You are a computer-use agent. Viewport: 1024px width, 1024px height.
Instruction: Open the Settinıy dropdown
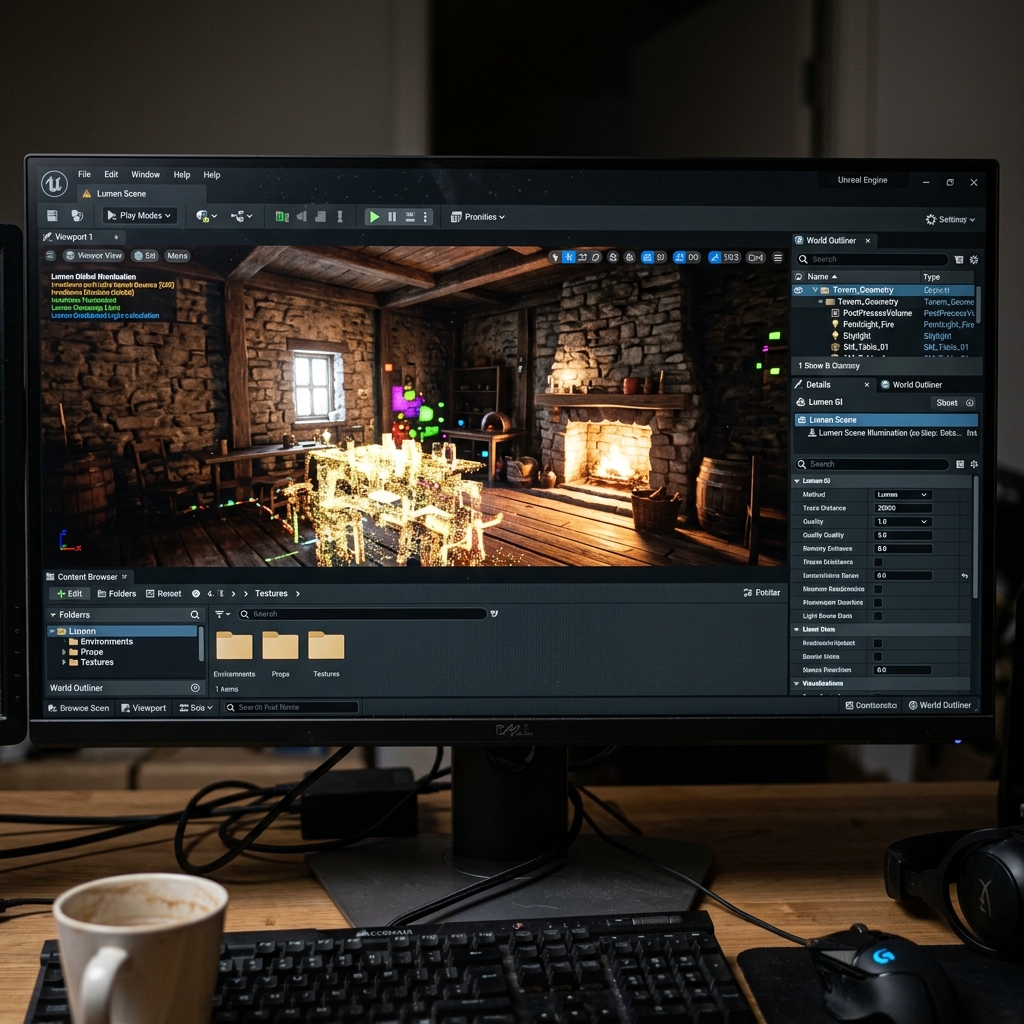point(950,219)
